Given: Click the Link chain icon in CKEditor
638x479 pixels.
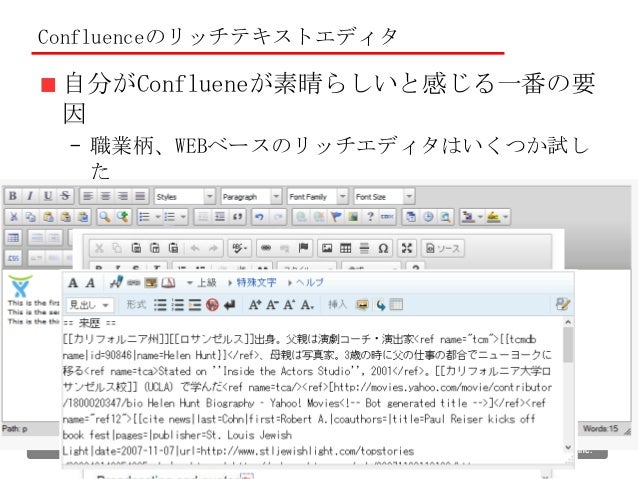Looking at the screenshot, I should point(266,248).
